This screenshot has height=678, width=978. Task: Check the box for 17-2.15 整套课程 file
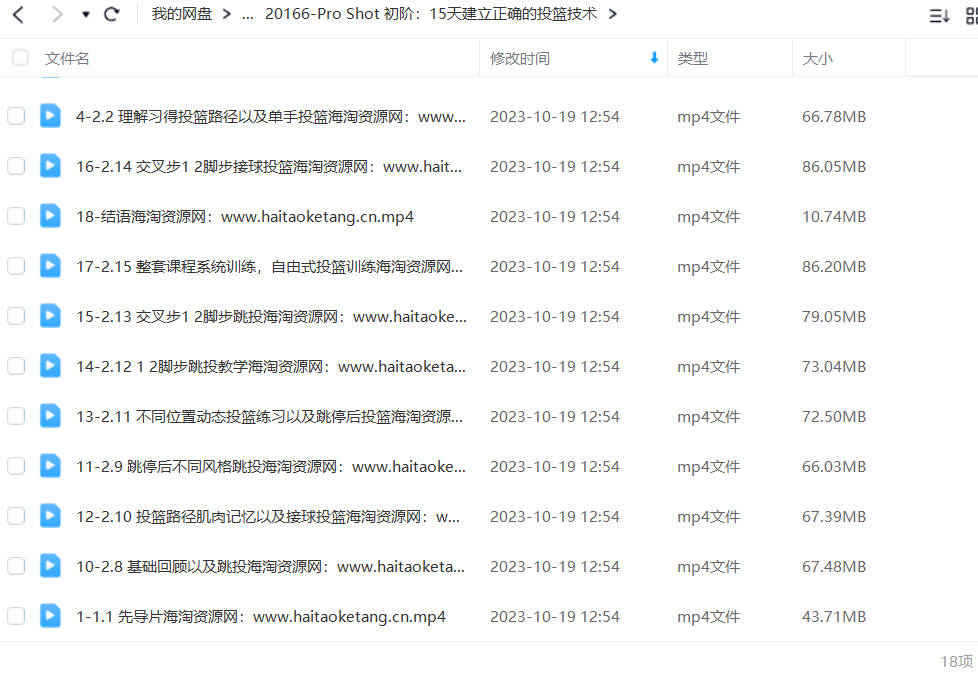click(16, 266)
